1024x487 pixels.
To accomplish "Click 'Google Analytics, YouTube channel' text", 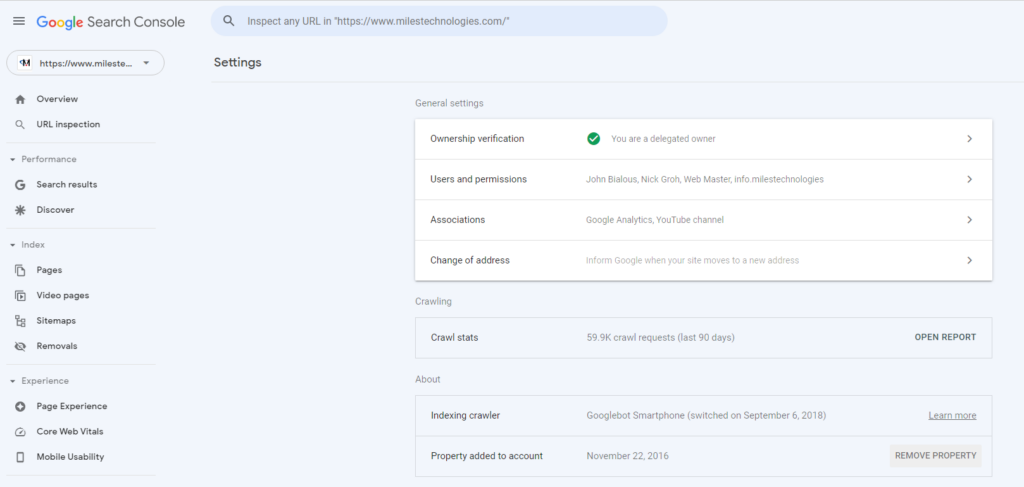I will (x=654, y=219).
